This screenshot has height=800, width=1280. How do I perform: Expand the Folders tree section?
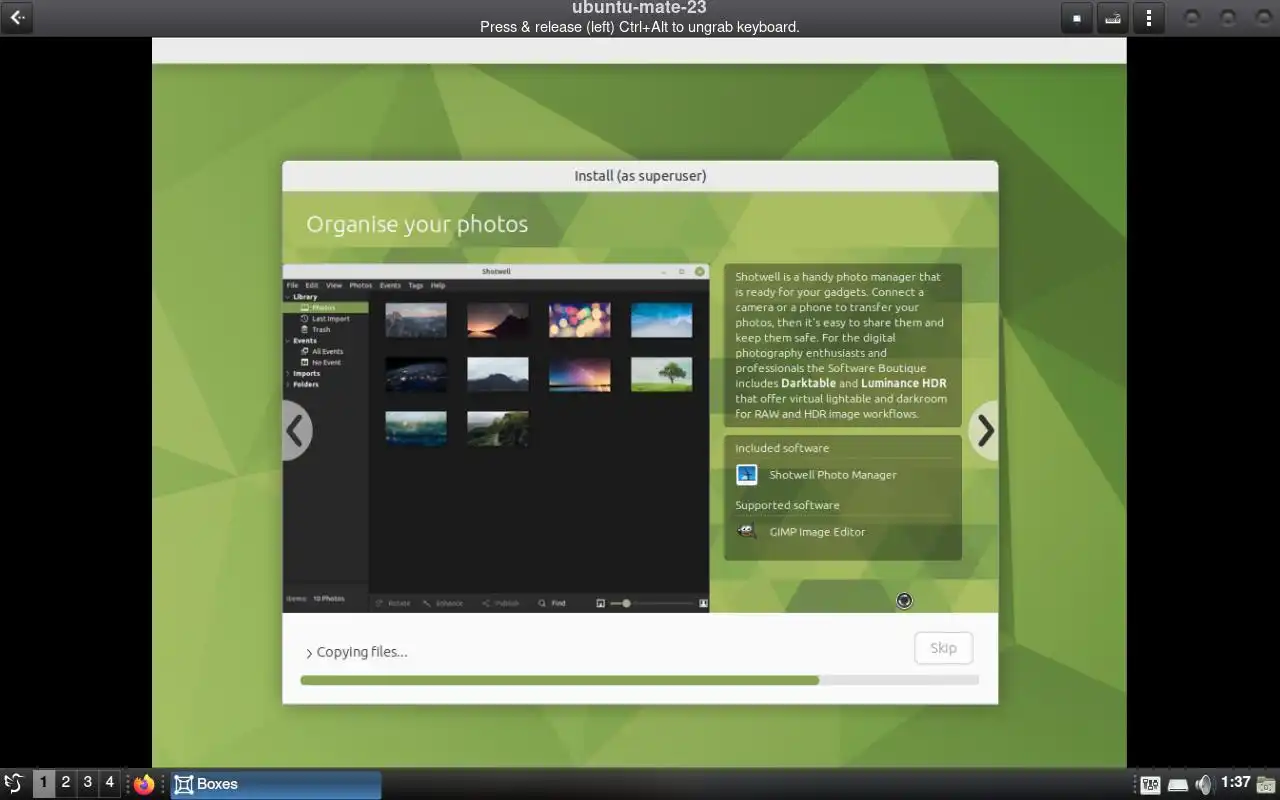(x=288, y=385)
